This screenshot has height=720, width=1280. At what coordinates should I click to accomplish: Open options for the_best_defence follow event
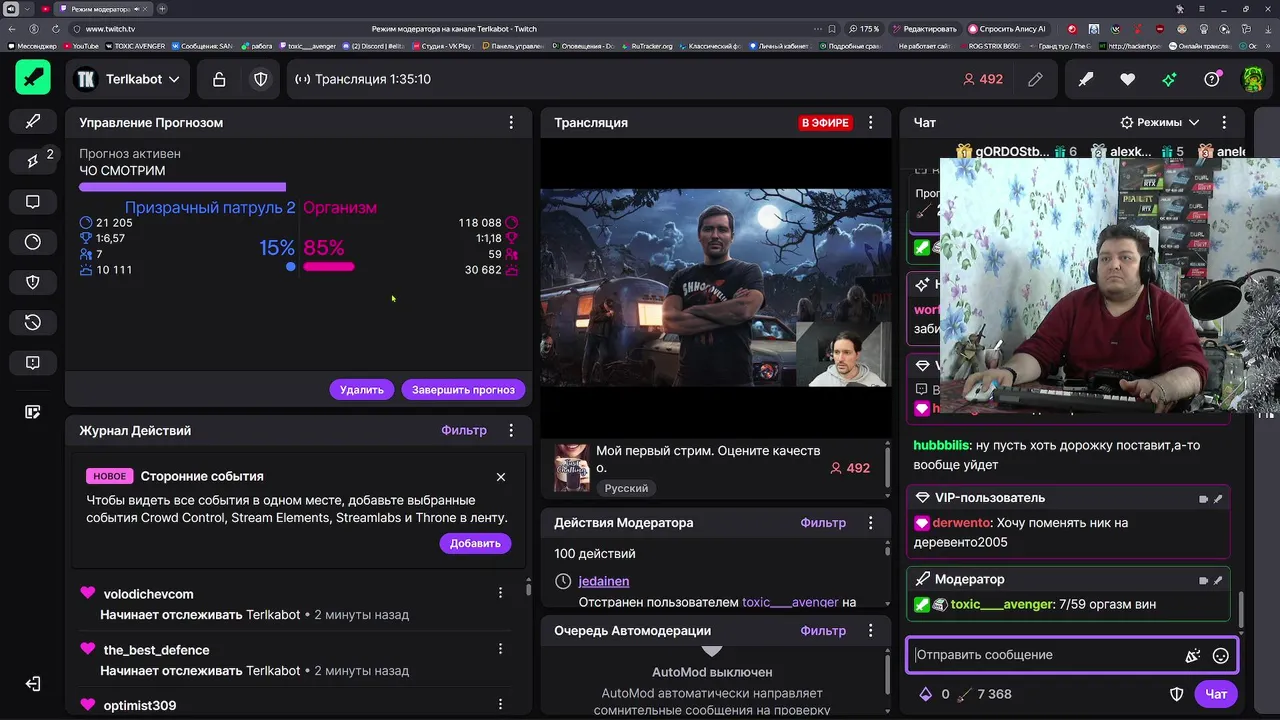[500, 649]
